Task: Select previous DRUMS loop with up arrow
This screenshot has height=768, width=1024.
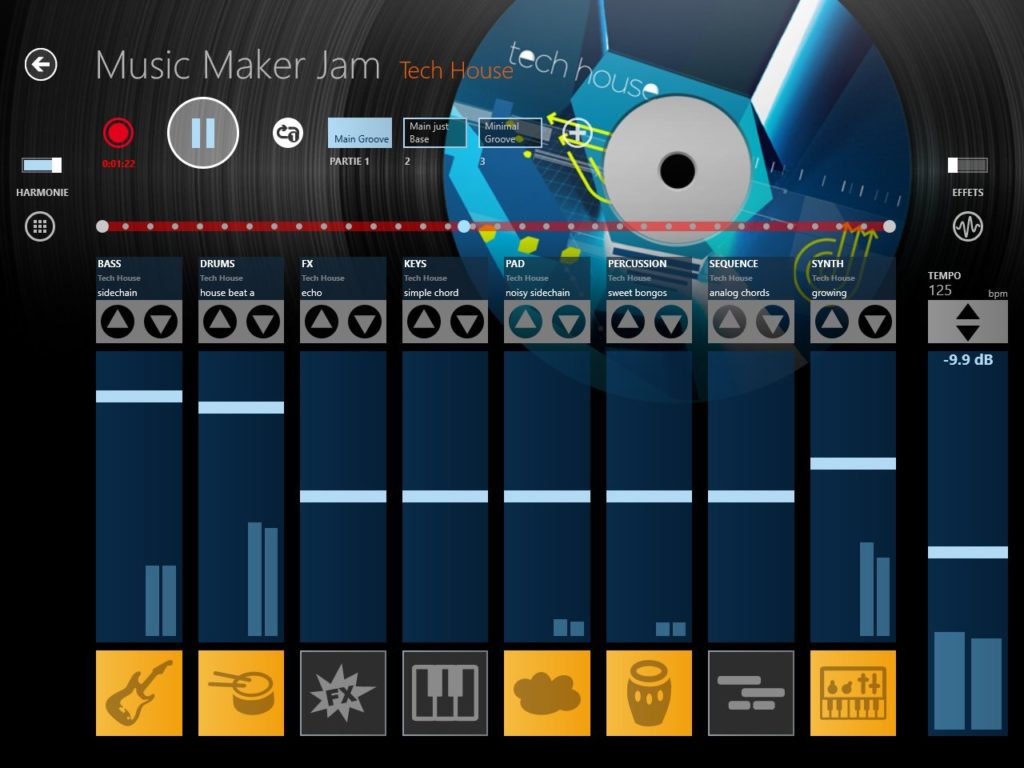Action: 220,322
